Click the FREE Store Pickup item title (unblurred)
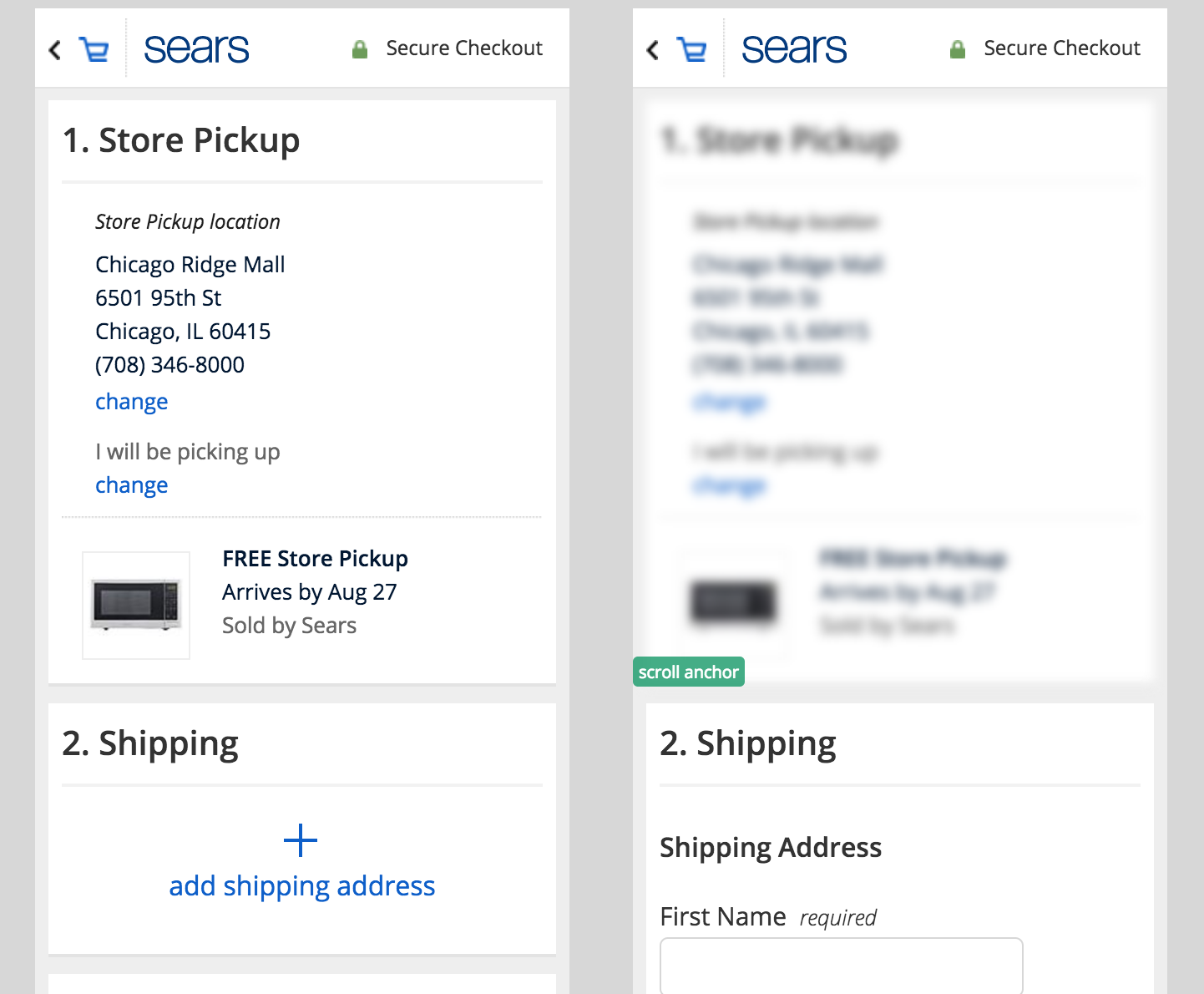1204x994 pixels. point(315,559)
